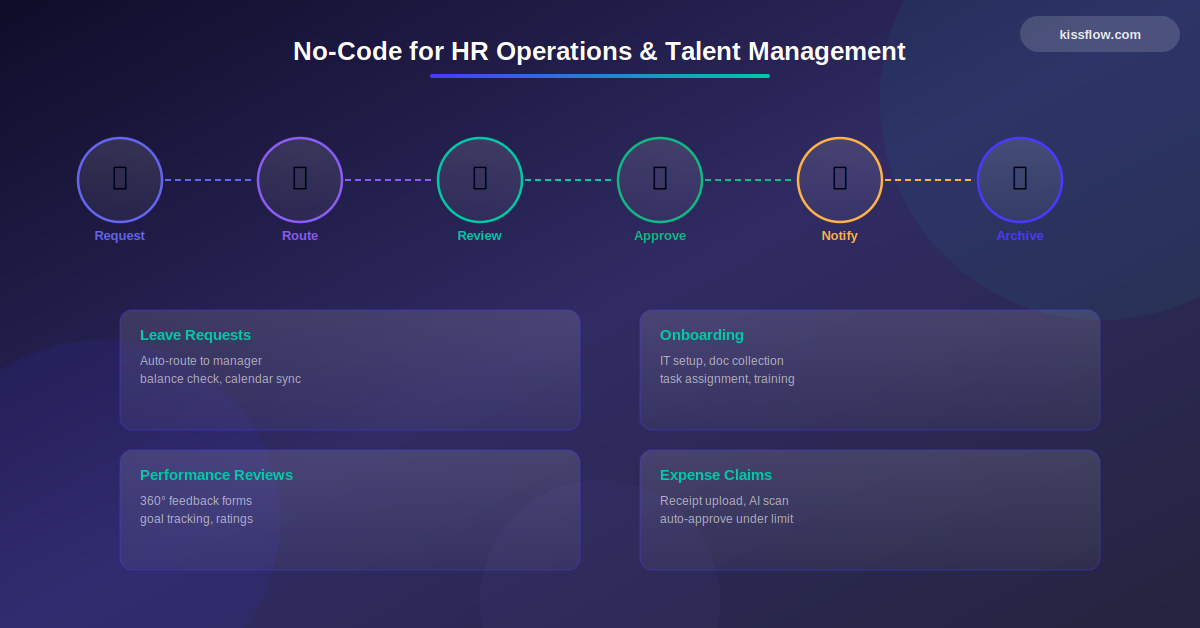
Task: Select the Leave Requests card
Action: [350, 370]
